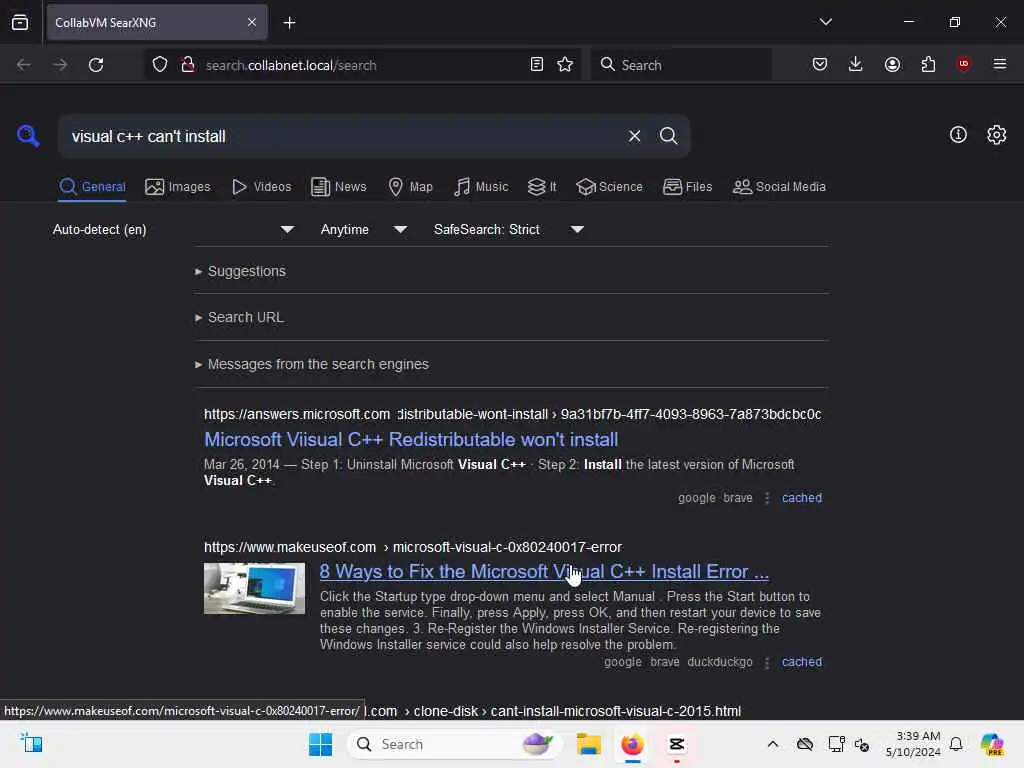Switch to the Videos tab
Viewport: 1024px width, 768px height.
click(x=261, y=187)
